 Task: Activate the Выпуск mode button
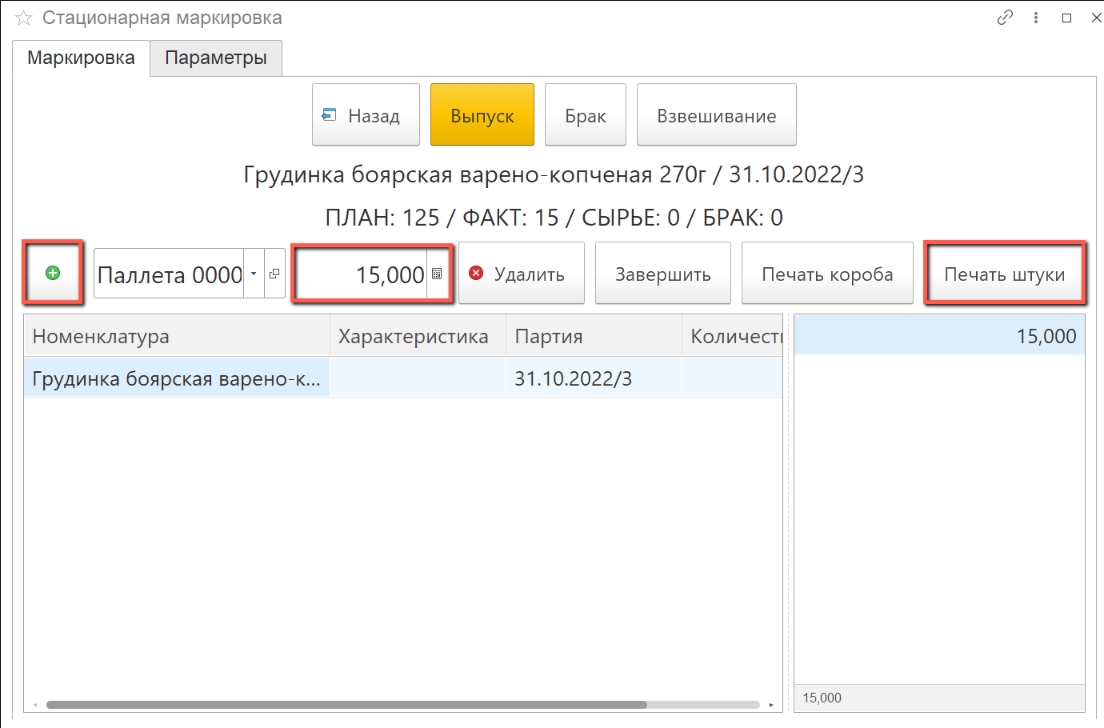tap(482, 116)
